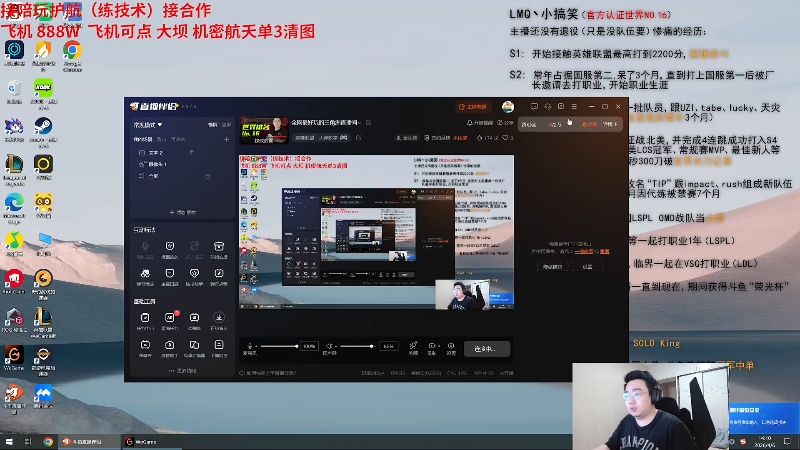Viewport: 800px width, 450px height.
Task: Click the orange flame label in right panel
Action: [589, 124]
